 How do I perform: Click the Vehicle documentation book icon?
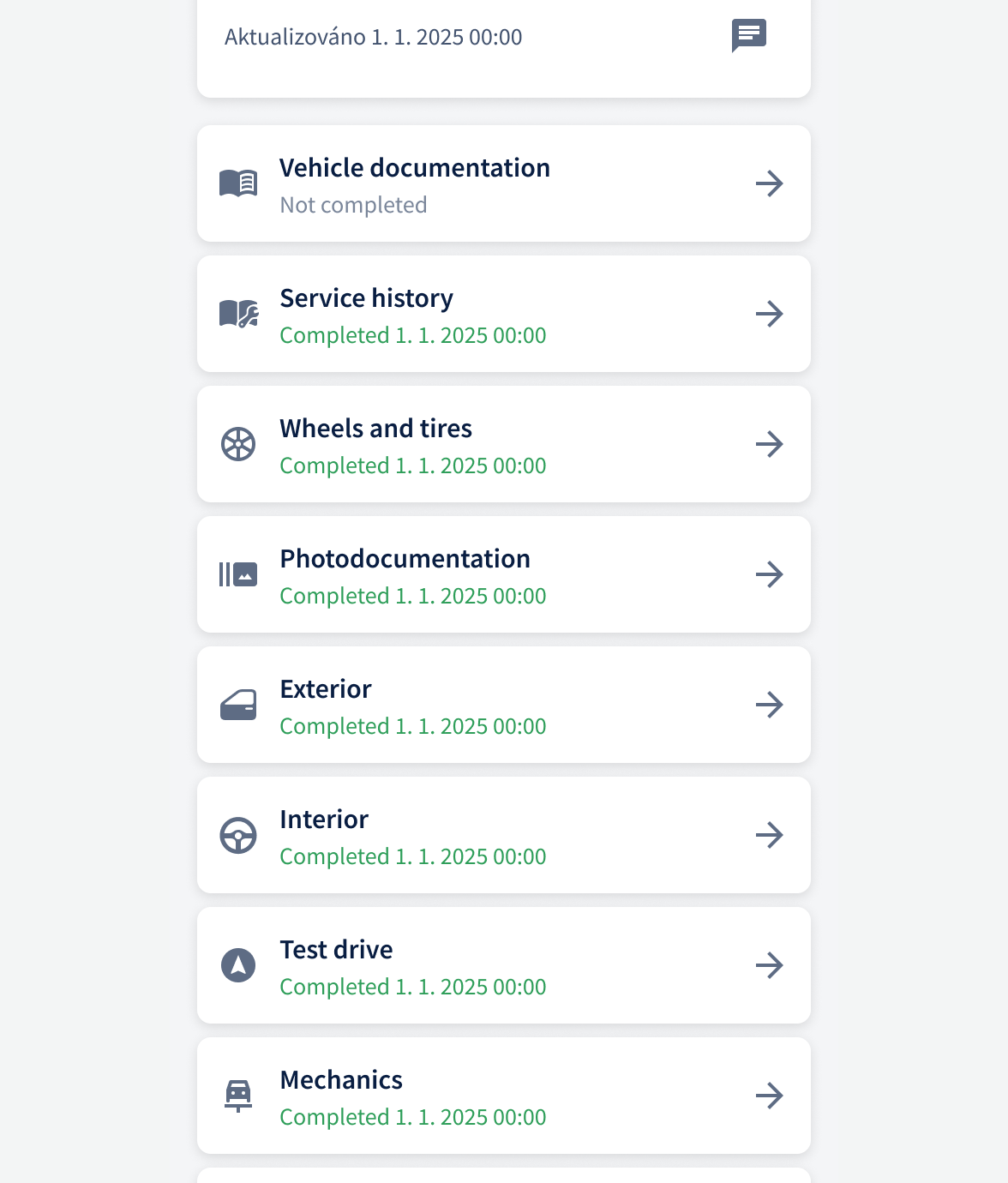click(x=238, y=183)
